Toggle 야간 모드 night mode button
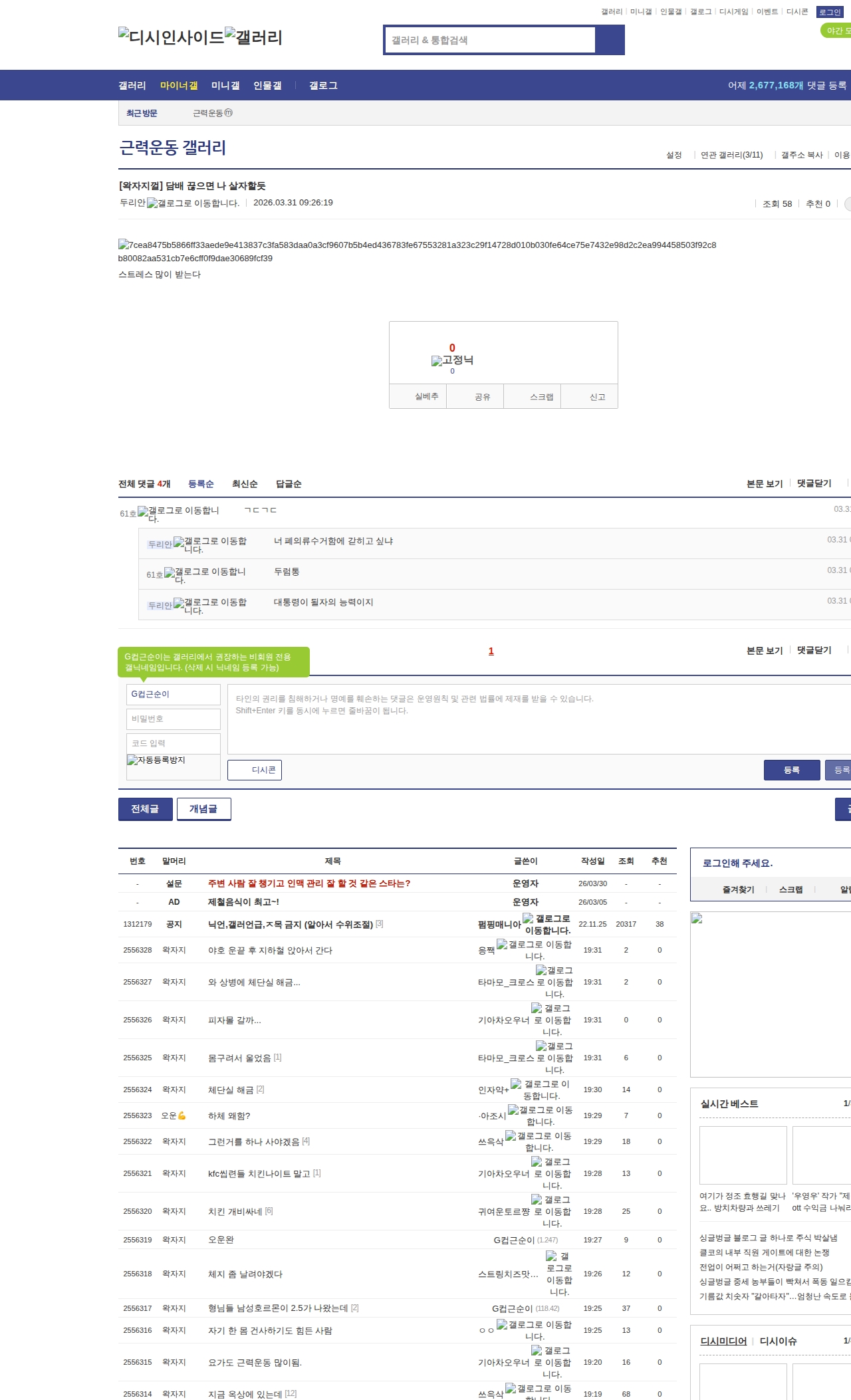The image size is (851, 1400). tap(836, 31)
